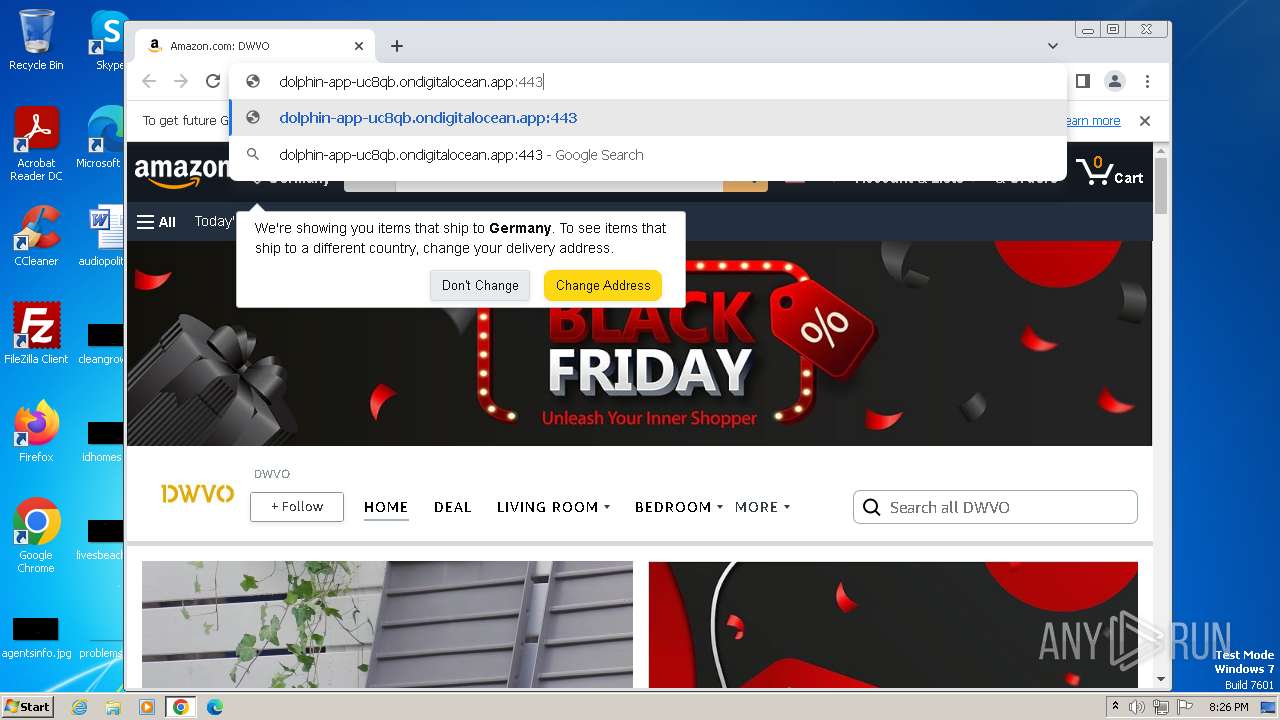The width and height of the screenshot is (1280, 720).
Task: Click the address bar URL text
Action: [x=411, y=82]
